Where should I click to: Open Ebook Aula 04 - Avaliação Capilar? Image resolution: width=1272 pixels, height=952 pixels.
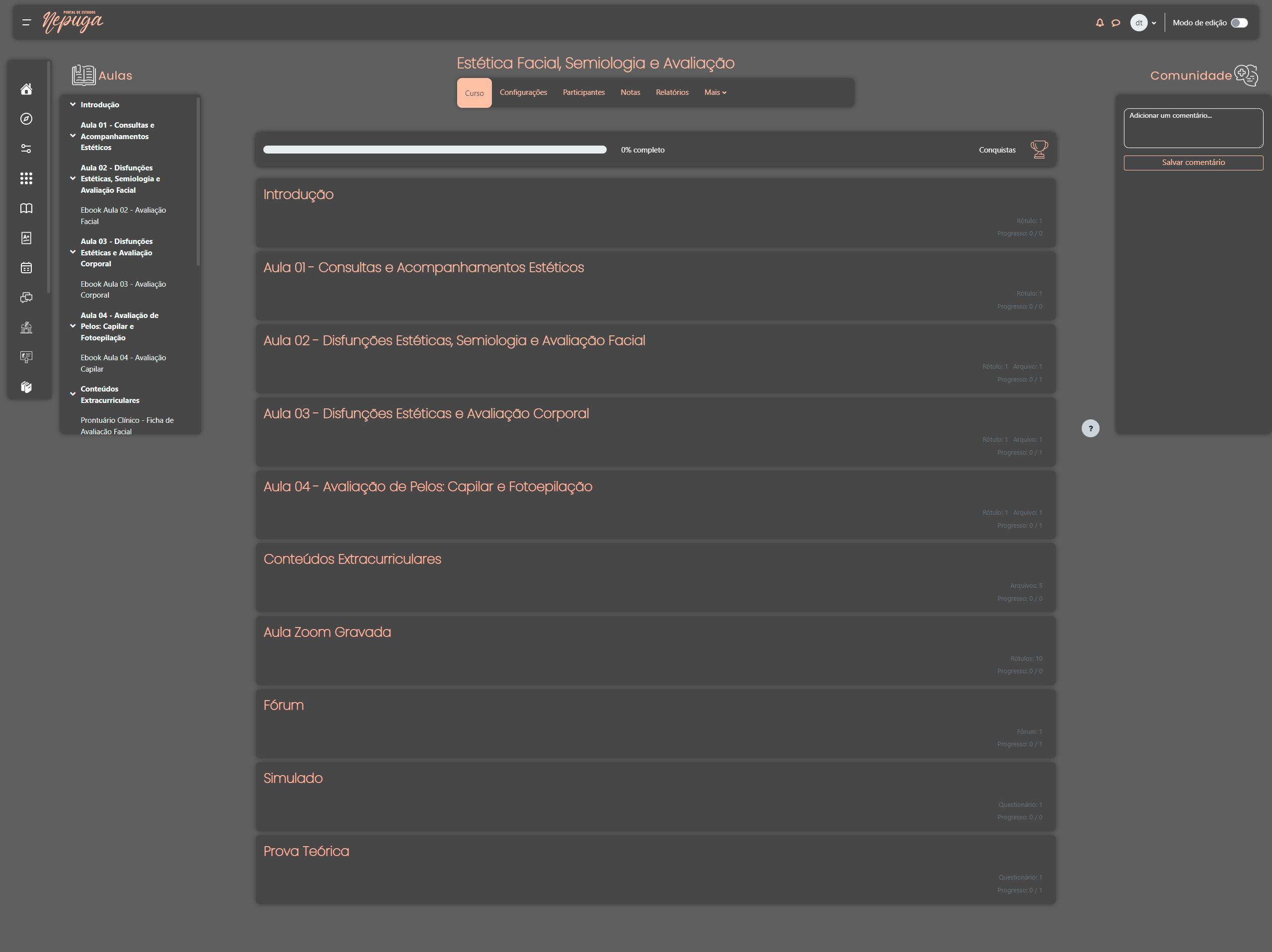[123, 363]
